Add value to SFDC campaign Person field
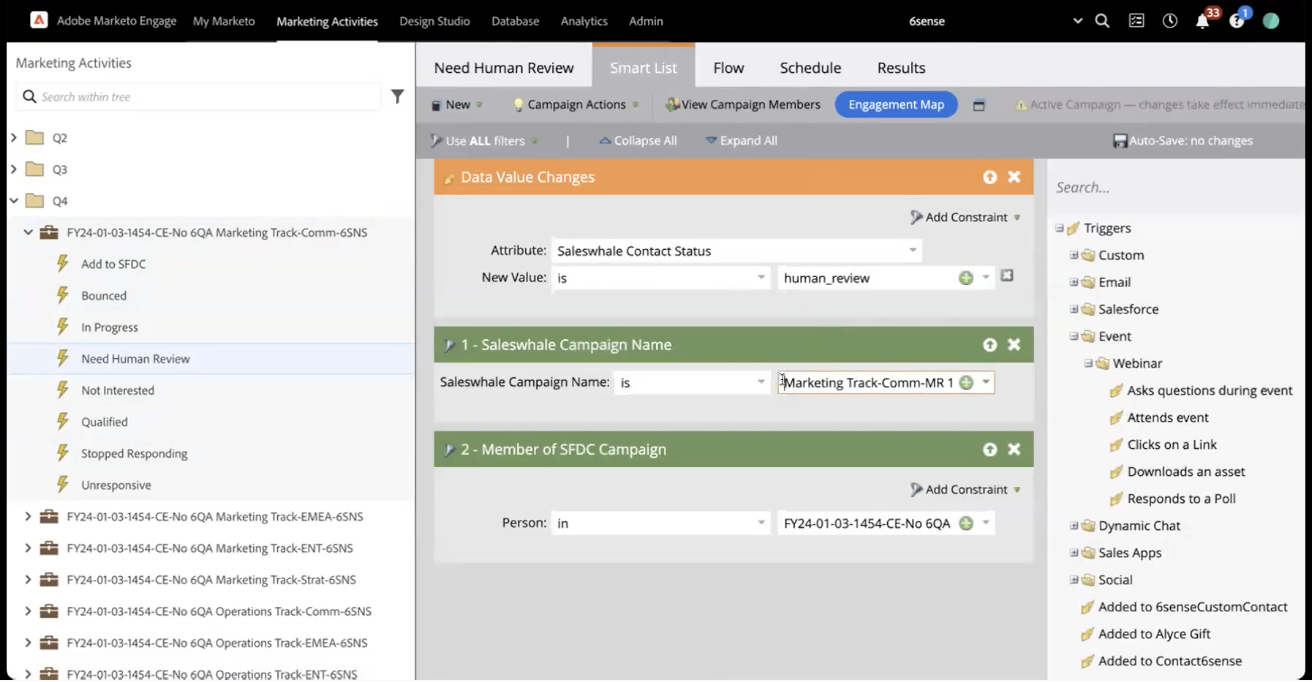The image size is (1312, 682). 966,523
